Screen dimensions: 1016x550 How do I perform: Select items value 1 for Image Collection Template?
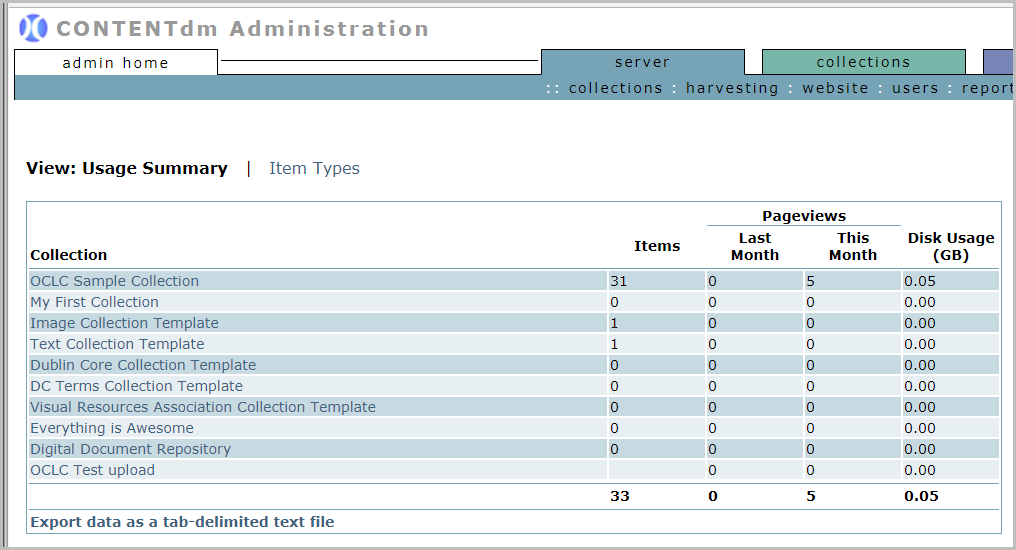[x=614, y=323]
